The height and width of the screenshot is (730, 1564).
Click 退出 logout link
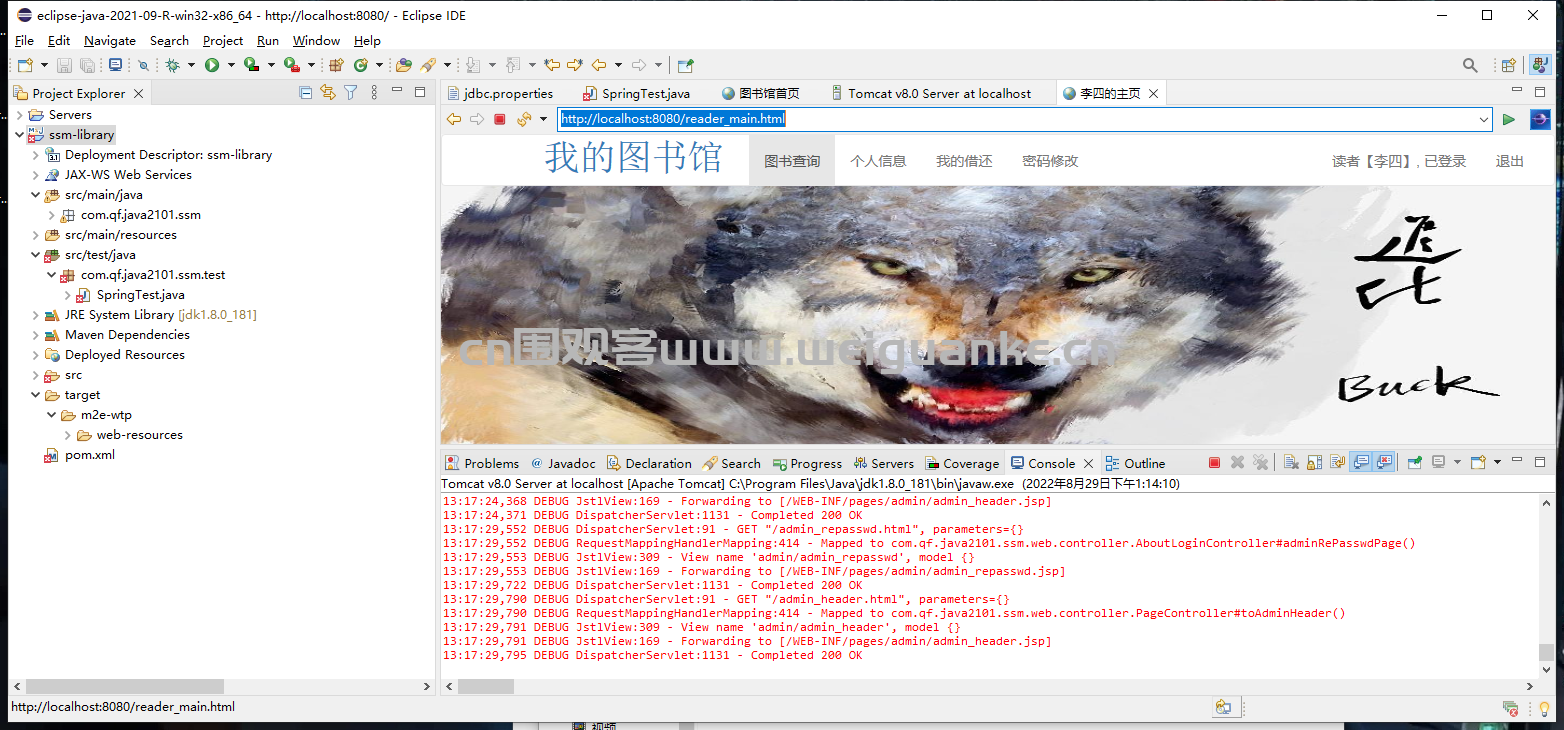click(x=1510, y=161)
